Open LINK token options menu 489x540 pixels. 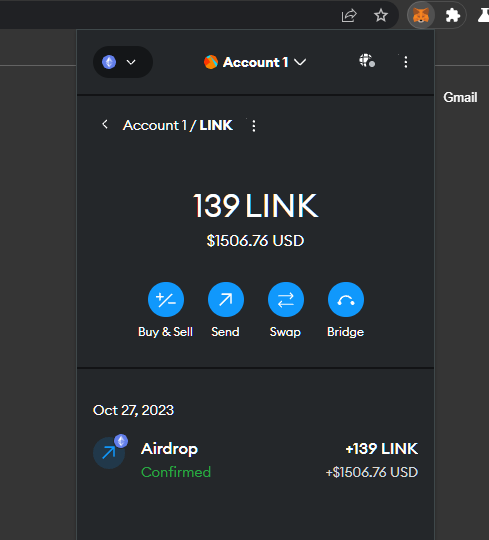(254, 126)
